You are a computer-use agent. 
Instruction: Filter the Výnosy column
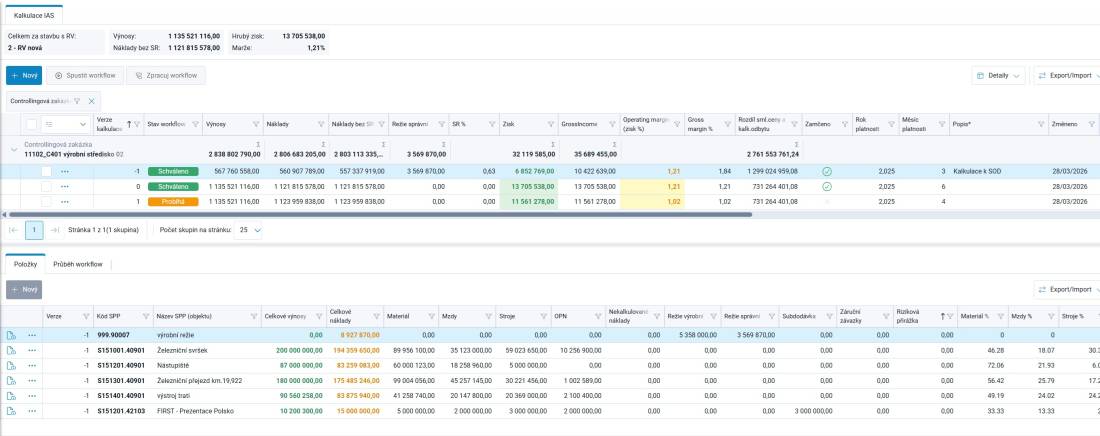pos(255,124)
